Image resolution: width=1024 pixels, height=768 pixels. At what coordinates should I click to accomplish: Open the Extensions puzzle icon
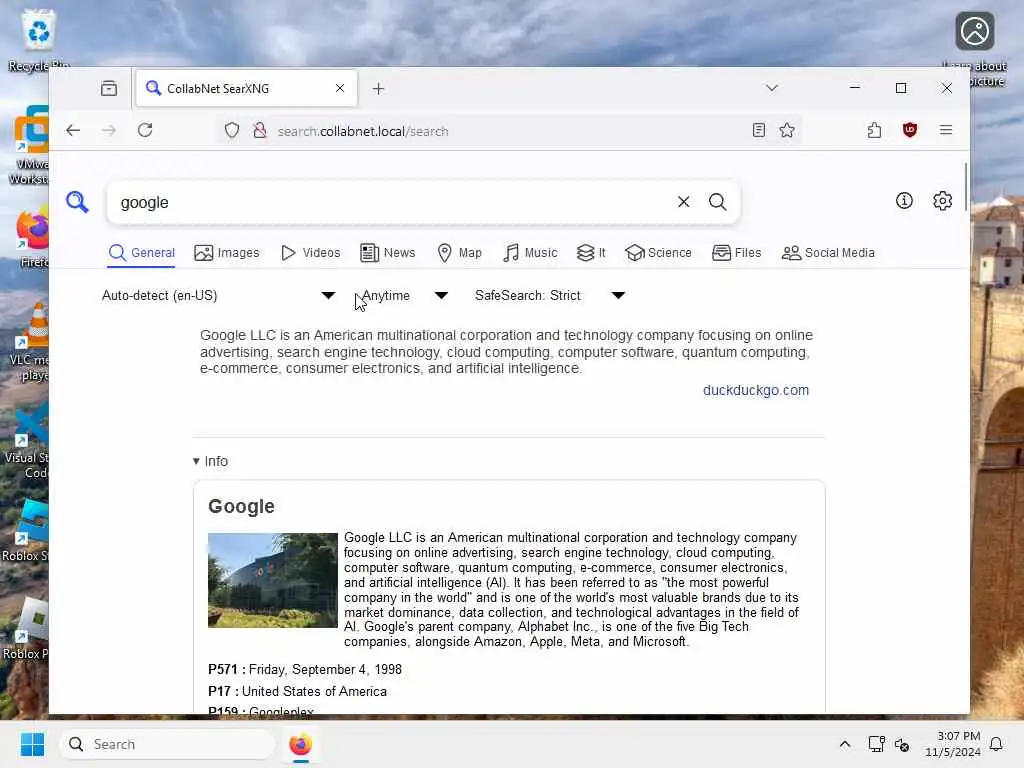tap(874, 130)
